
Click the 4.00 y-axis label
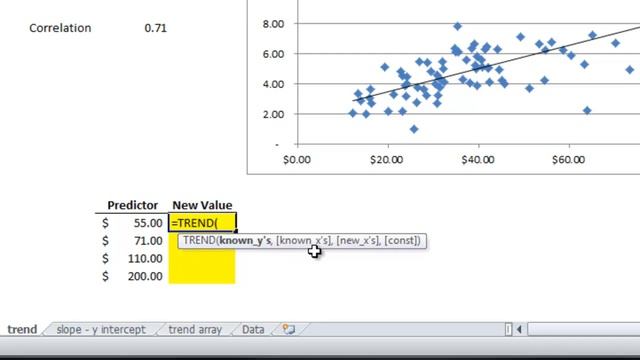[x=273, y=84]
